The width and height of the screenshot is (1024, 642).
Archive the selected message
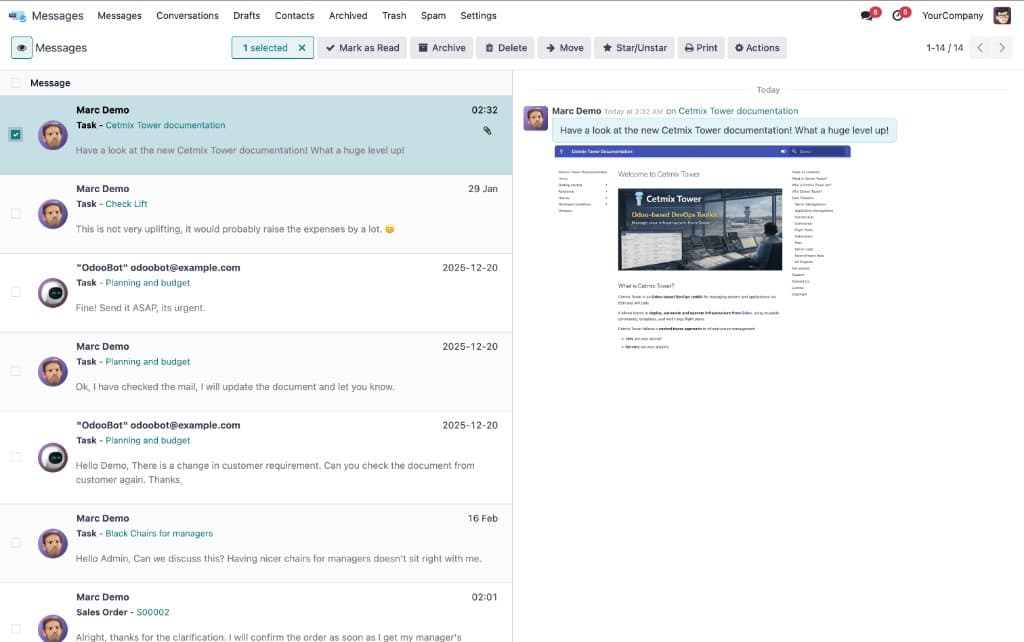(x=441, y=47)
